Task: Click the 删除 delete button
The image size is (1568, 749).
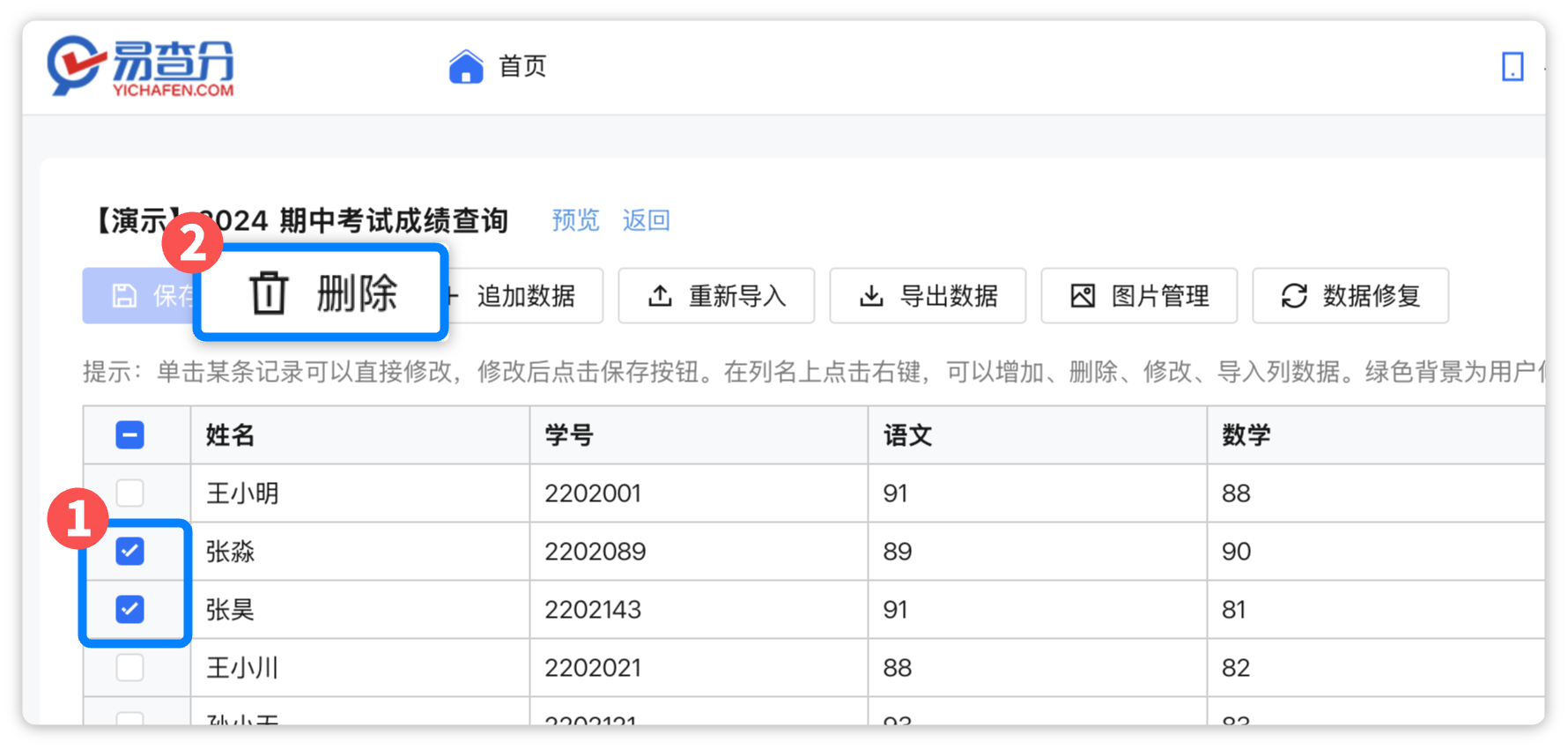Action: tap(321, 293)
